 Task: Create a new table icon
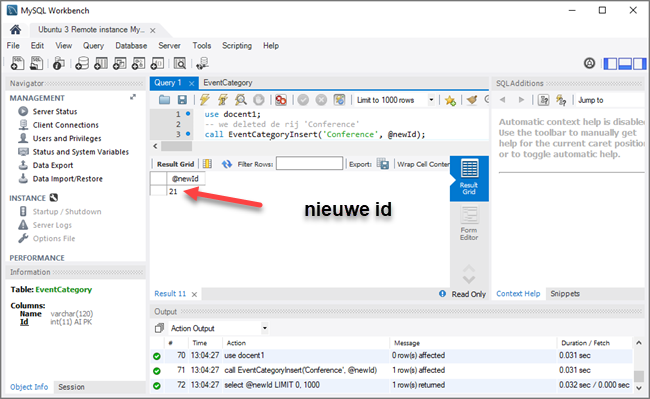click(x=101, y=63)
